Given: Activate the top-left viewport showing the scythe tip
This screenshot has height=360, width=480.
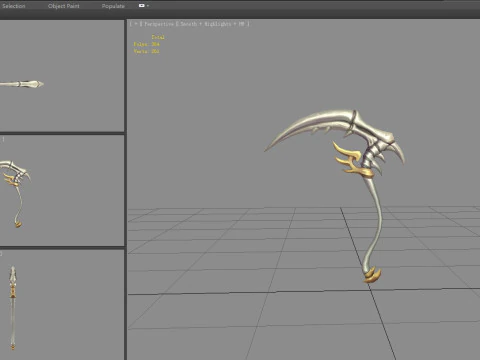Looking at the screenshot, I should point(62,76).
